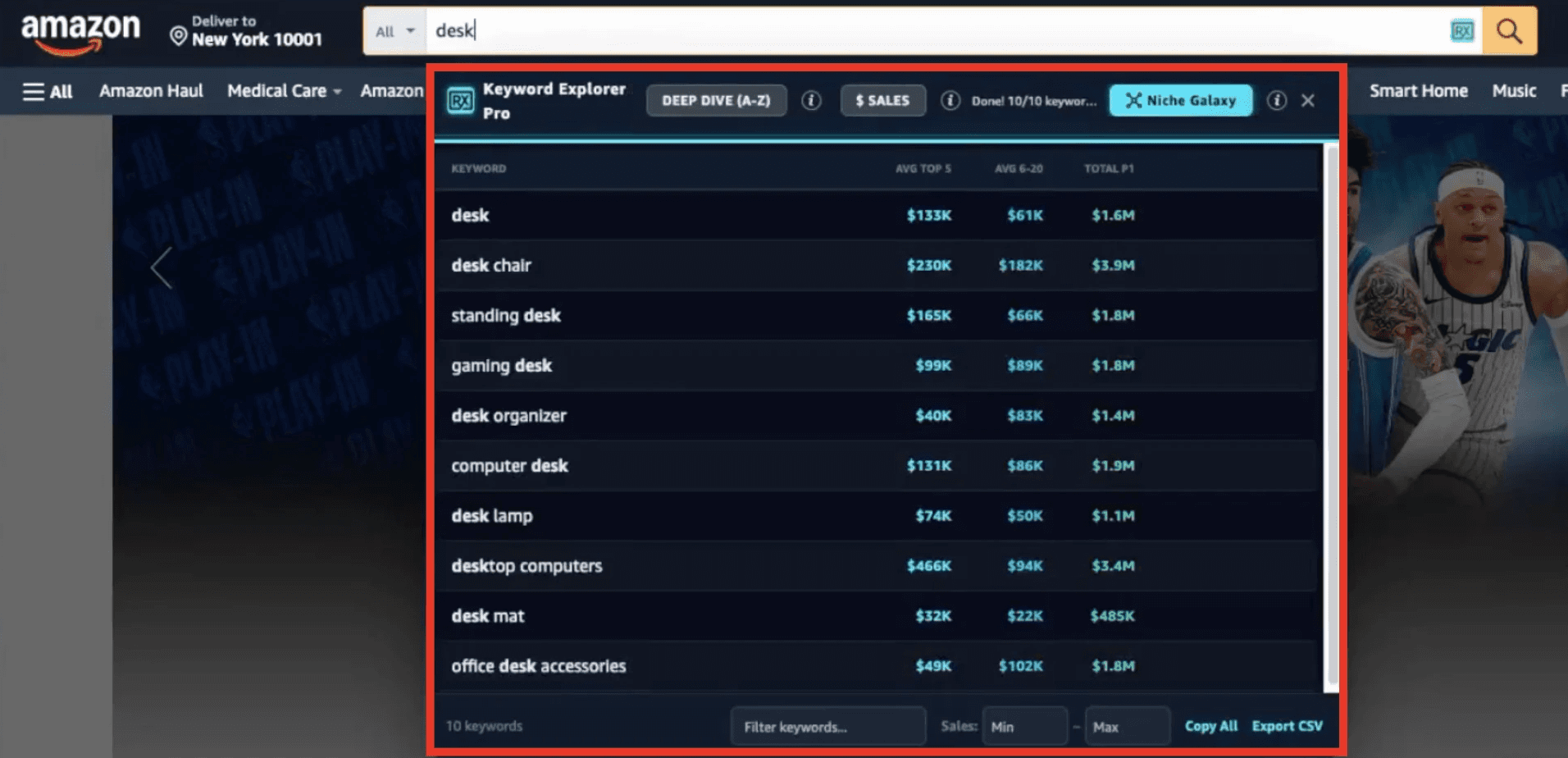Screen dimensions: 1568x758
Task: Click 'Done! 10/10 keywor...' status text
Action: pyautogui.click(x=1033, y=101)
